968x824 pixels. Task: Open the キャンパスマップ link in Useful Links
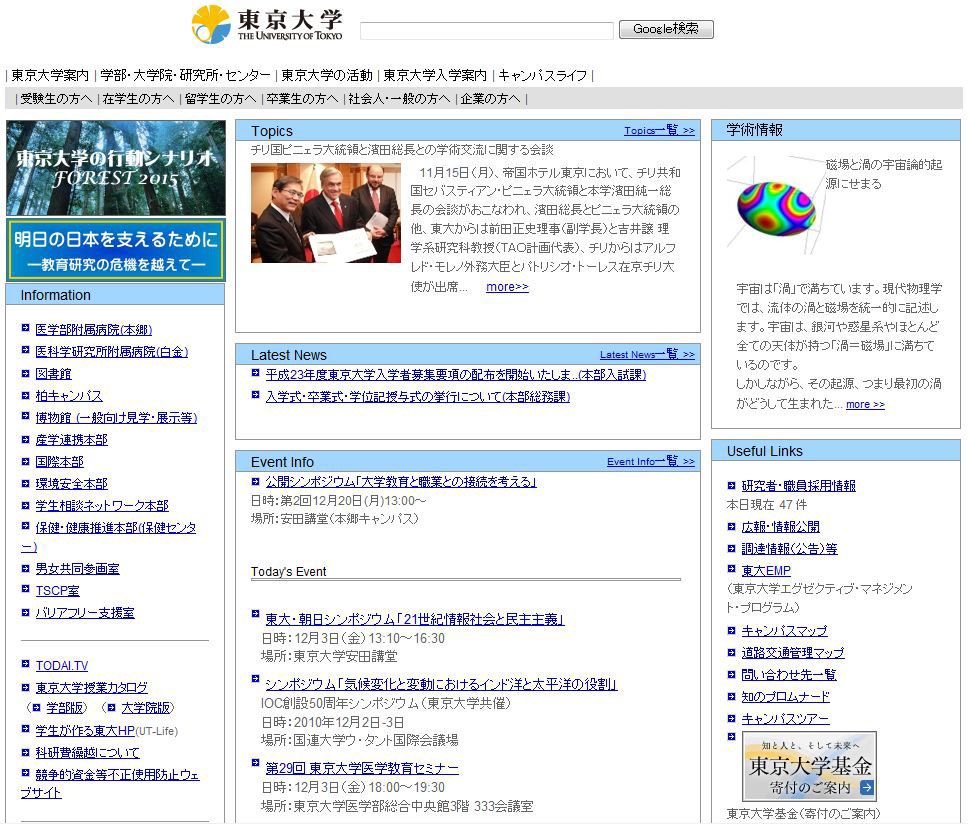coord(784,631)
